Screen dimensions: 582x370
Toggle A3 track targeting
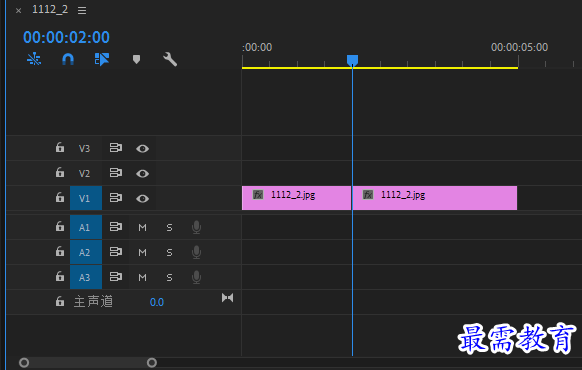(x=86, y=277)
